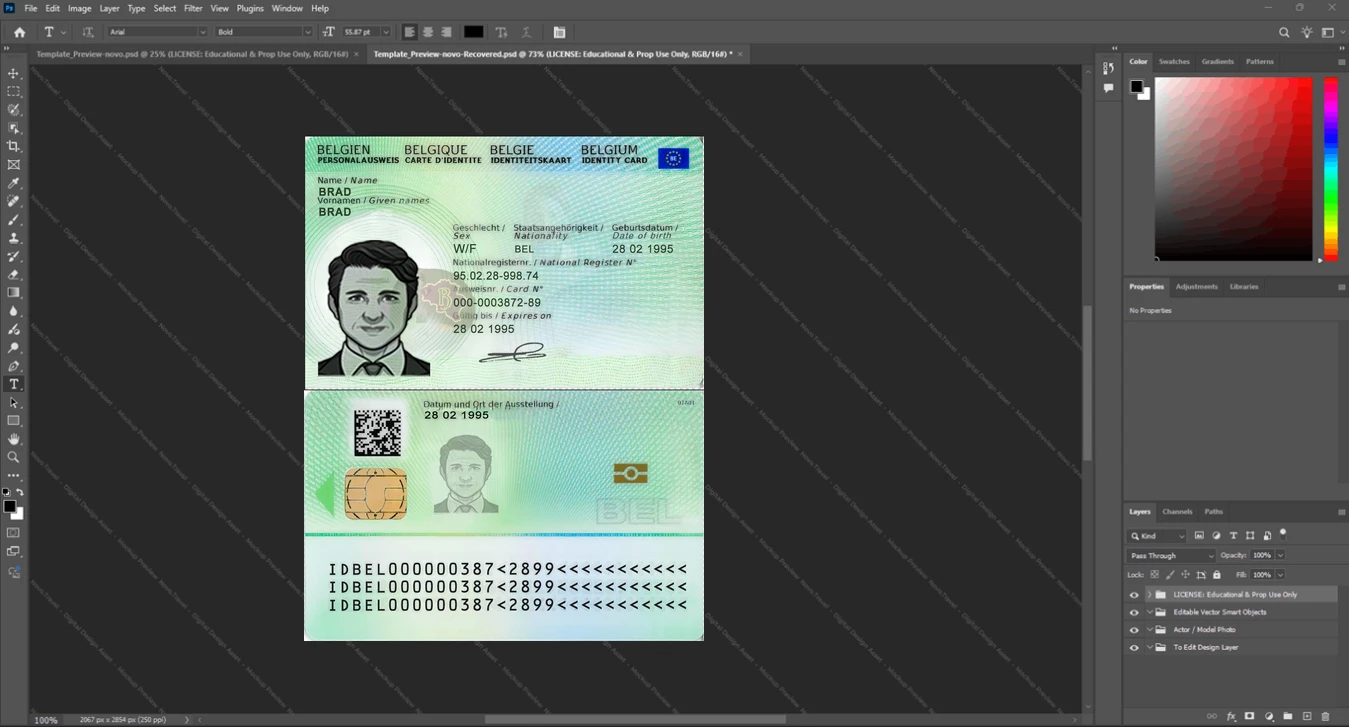Click the font size input field

pyautogui.click(x=360, y=32)
